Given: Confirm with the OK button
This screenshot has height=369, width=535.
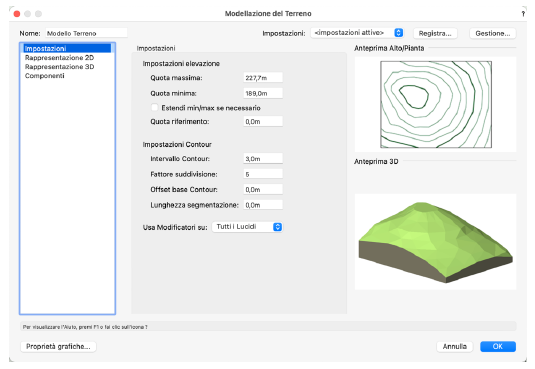Looking at the screenshot, I should (x=498, y=346).
